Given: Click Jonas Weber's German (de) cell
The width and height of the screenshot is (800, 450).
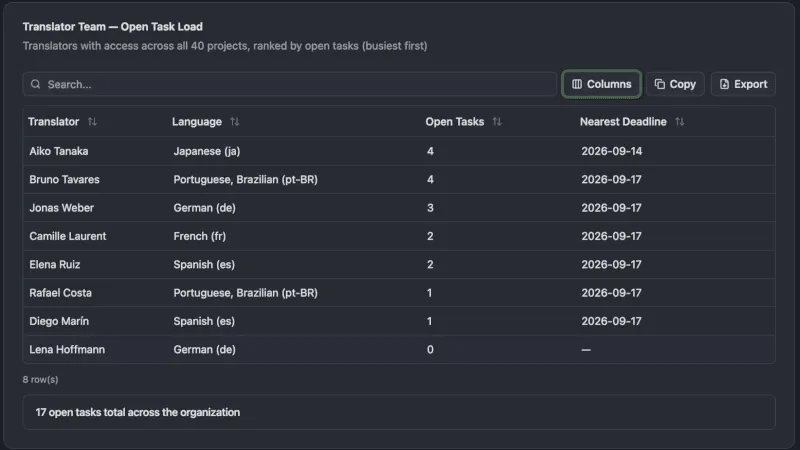Looking at the screenshot, I should (x=205, y=208).
